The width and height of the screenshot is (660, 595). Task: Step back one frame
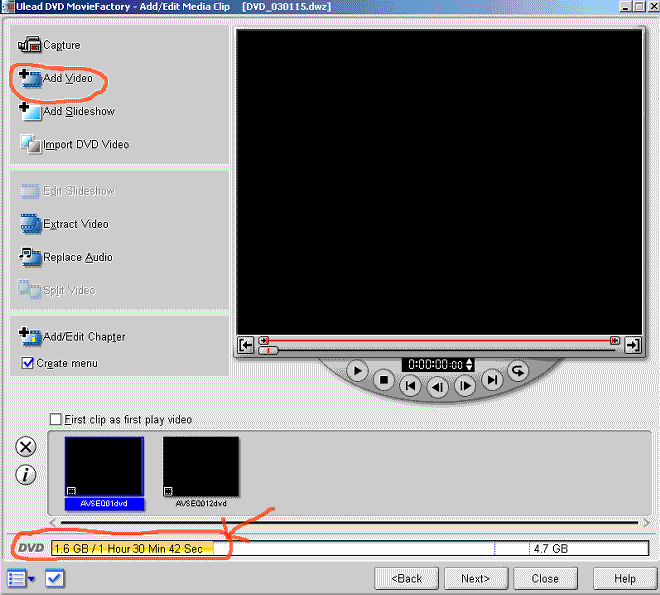pyautogui.click(x=438, y=387)
